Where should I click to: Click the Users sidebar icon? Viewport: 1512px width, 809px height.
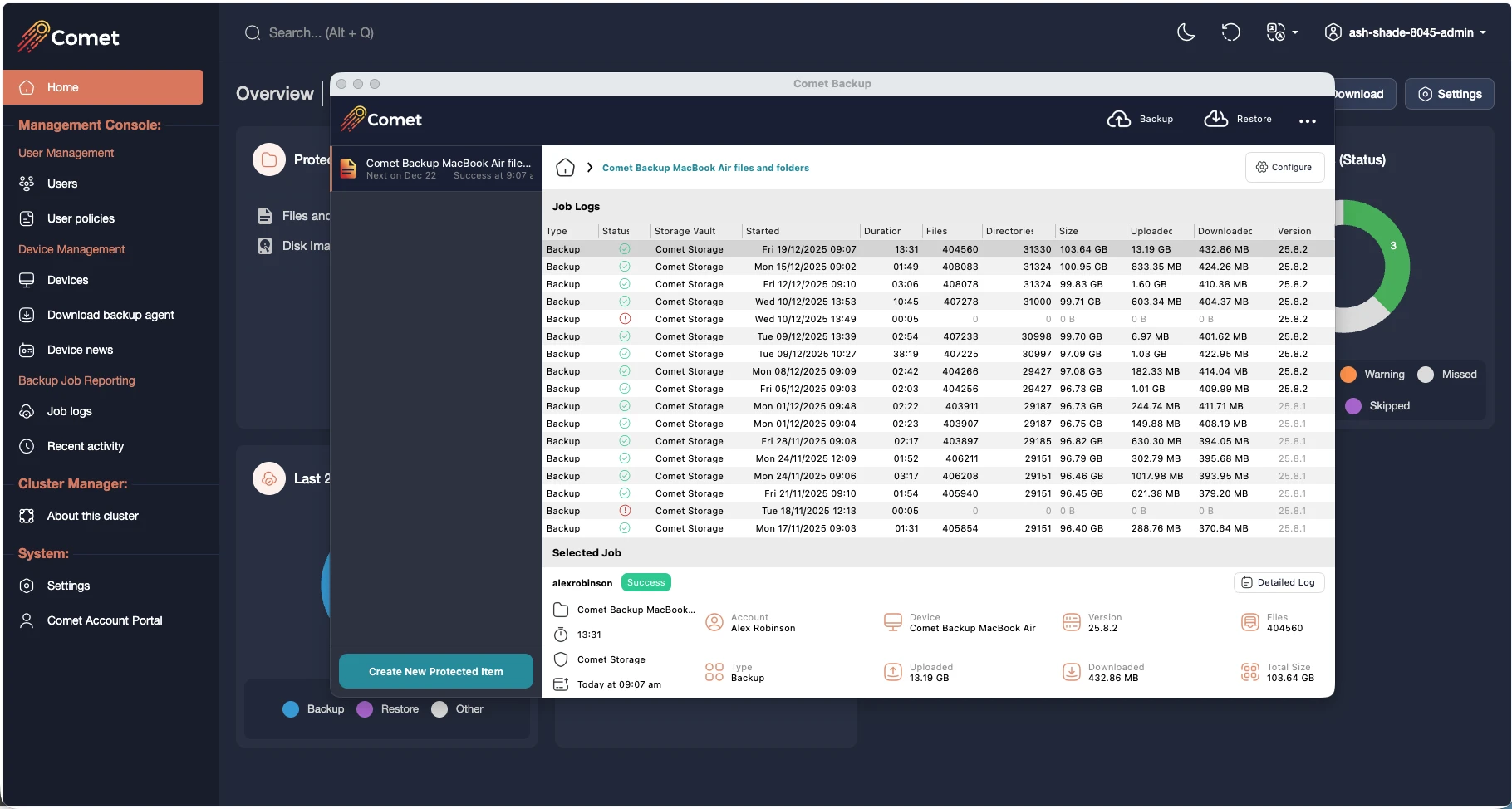click(27, 184)
